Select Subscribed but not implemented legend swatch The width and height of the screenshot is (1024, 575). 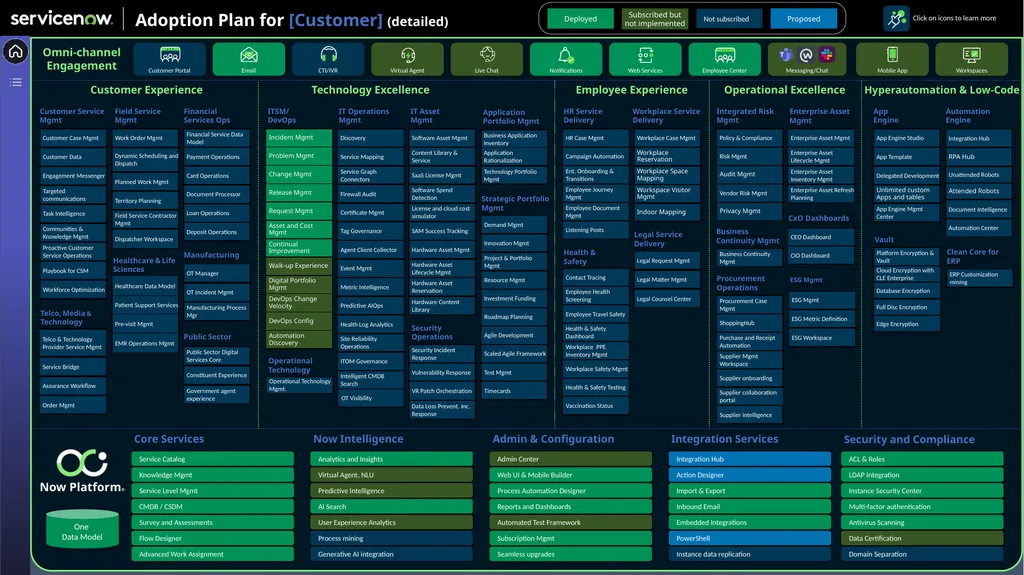coord(654,19)
